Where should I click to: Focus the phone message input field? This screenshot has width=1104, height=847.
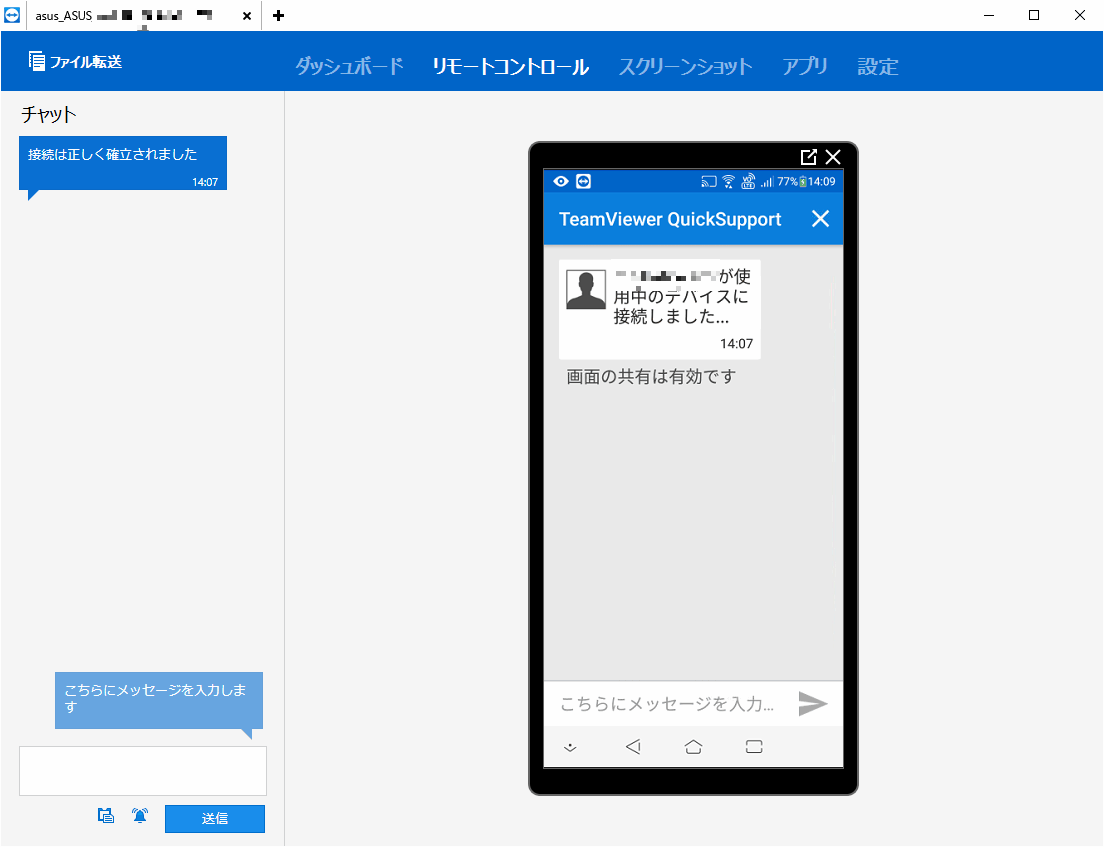tap(669, 703)
